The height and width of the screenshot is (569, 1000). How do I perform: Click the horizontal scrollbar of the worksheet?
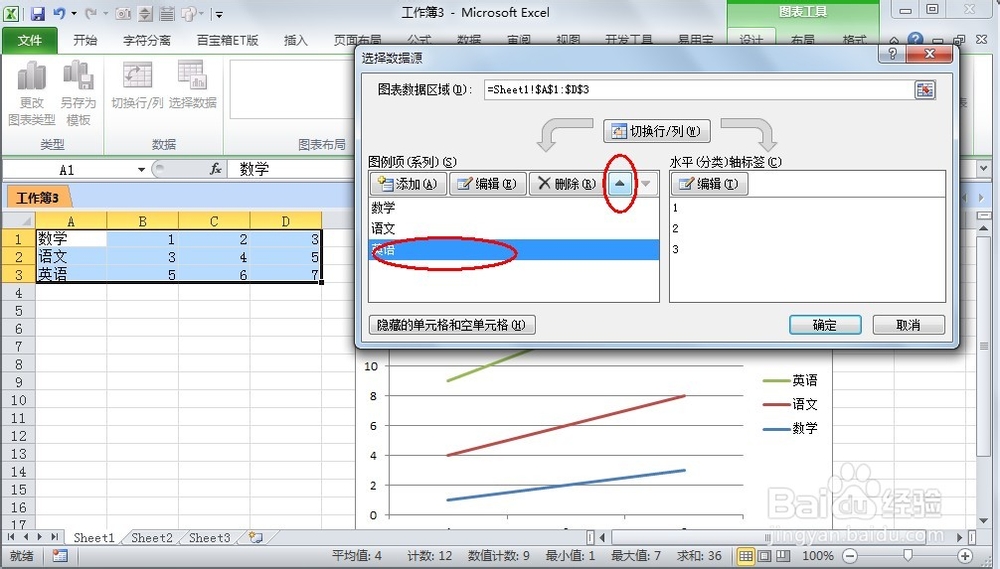[778, 537]
